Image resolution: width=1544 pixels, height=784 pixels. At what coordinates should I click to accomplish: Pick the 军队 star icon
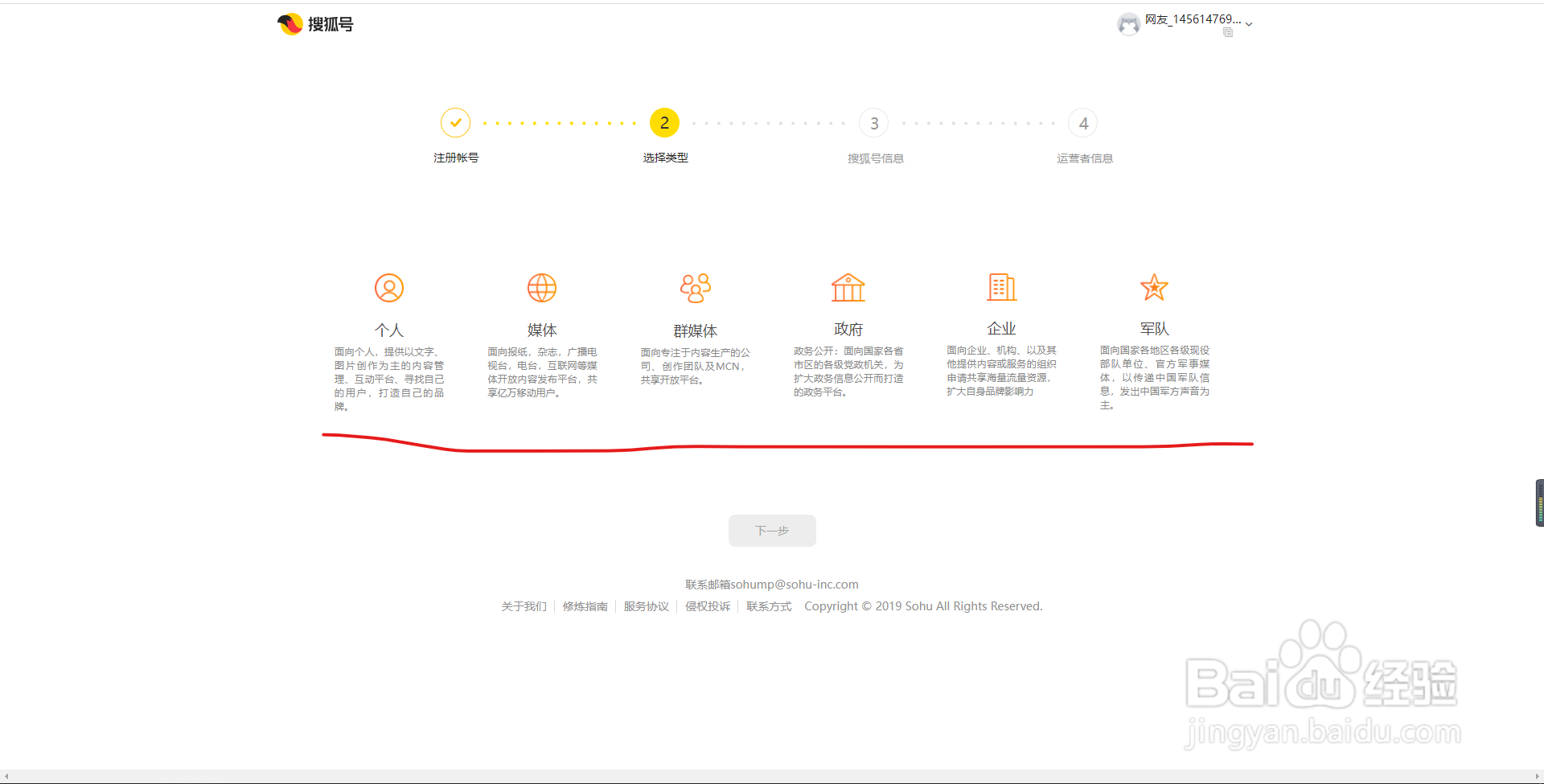coord(1154,287)
